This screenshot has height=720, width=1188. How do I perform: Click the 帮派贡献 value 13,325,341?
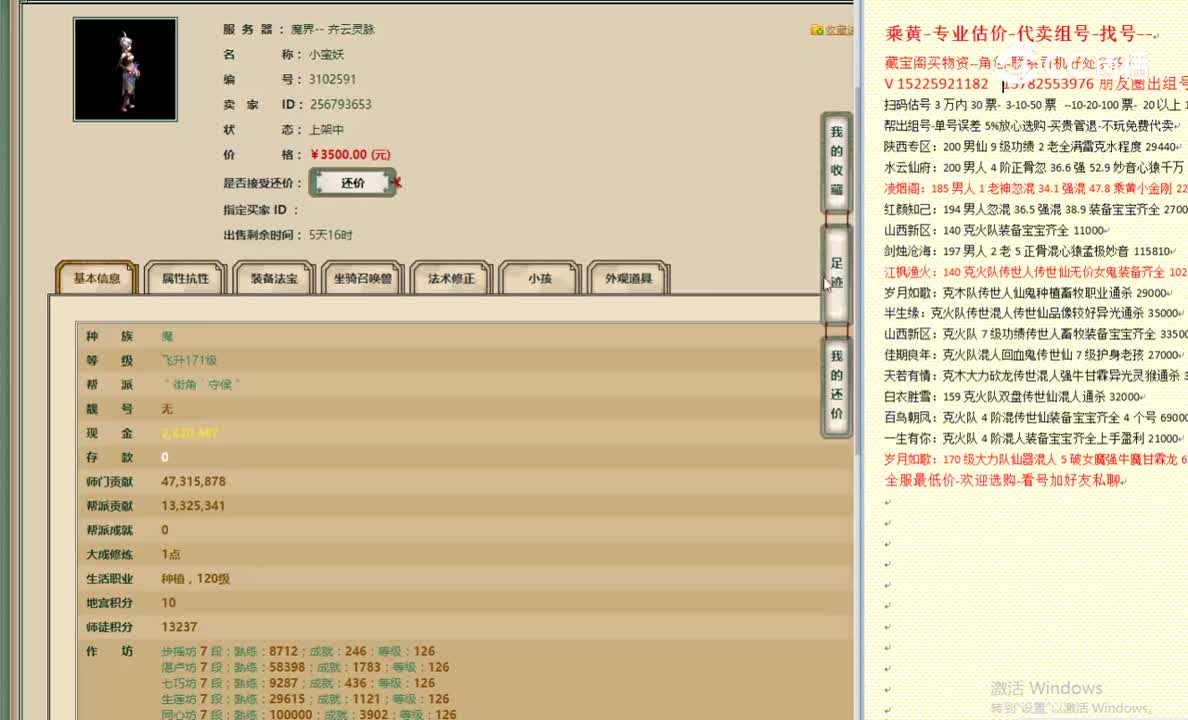click(x=193, y=506)
